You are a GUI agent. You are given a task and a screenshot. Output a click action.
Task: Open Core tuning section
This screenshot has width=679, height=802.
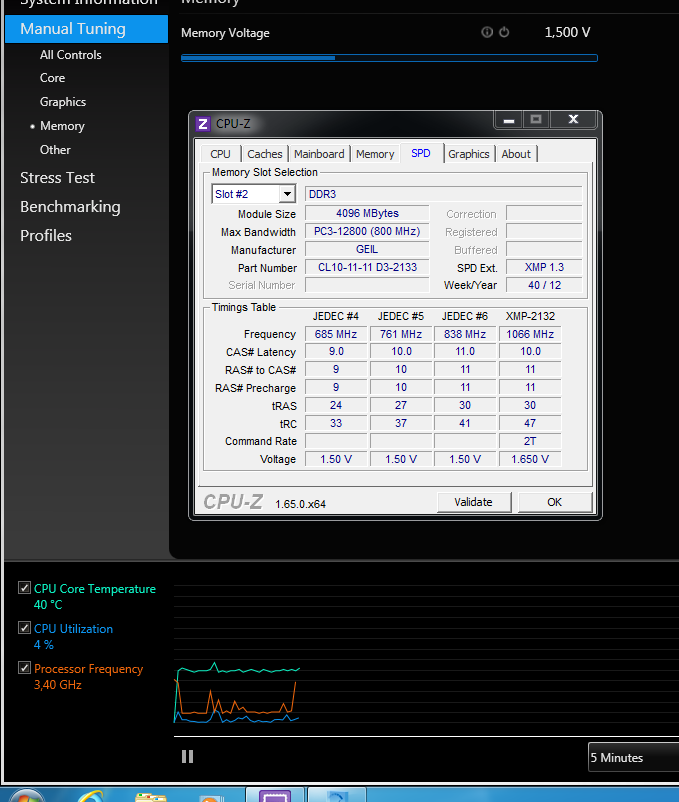52,78
